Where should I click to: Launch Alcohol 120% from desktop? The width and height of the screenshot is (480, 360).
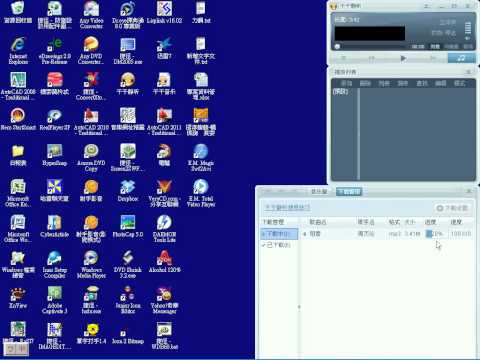[165, 262]
